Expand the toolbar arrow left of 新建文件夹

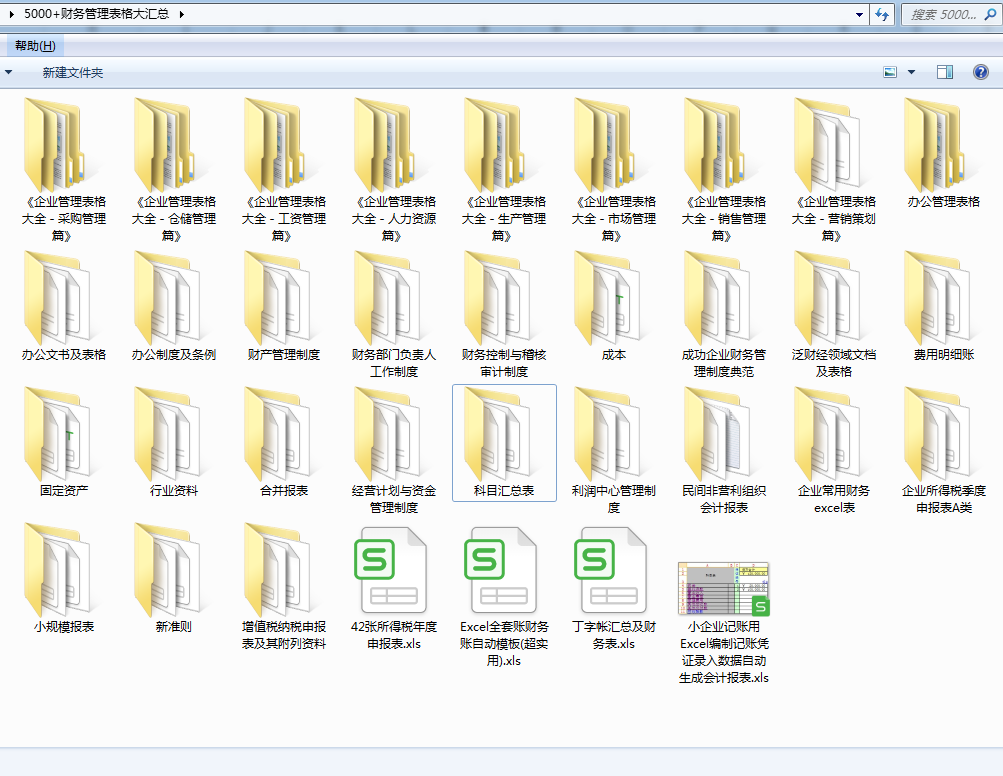point(8,72)
